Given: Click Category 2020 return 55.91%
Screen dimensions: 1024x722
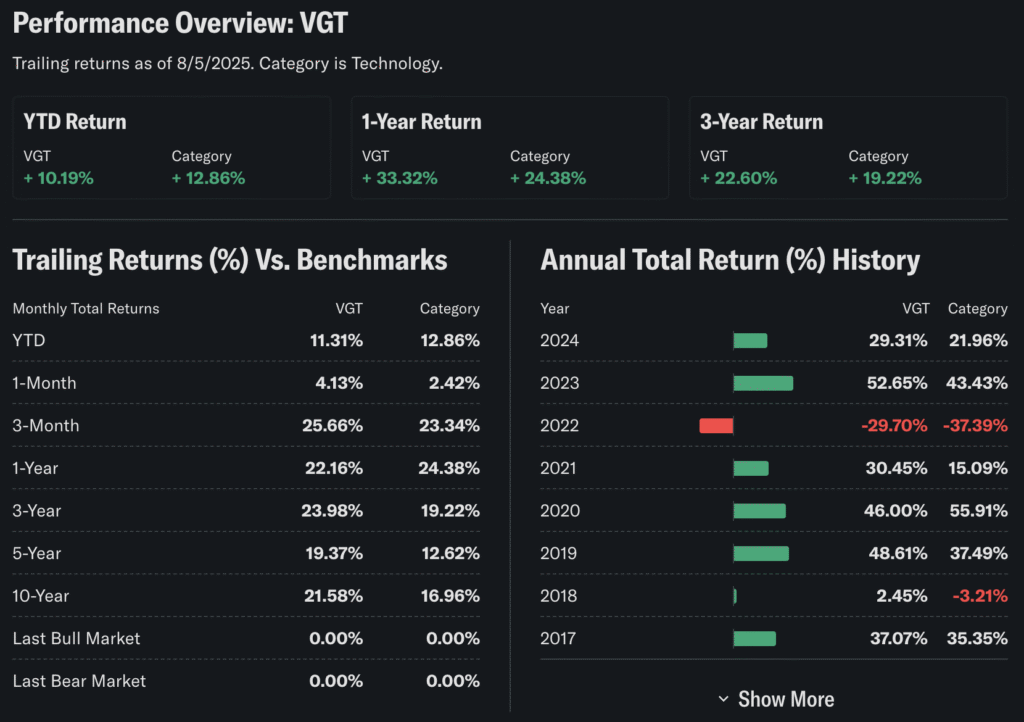Looking at the screenshot, I should (x=978, y=510).
